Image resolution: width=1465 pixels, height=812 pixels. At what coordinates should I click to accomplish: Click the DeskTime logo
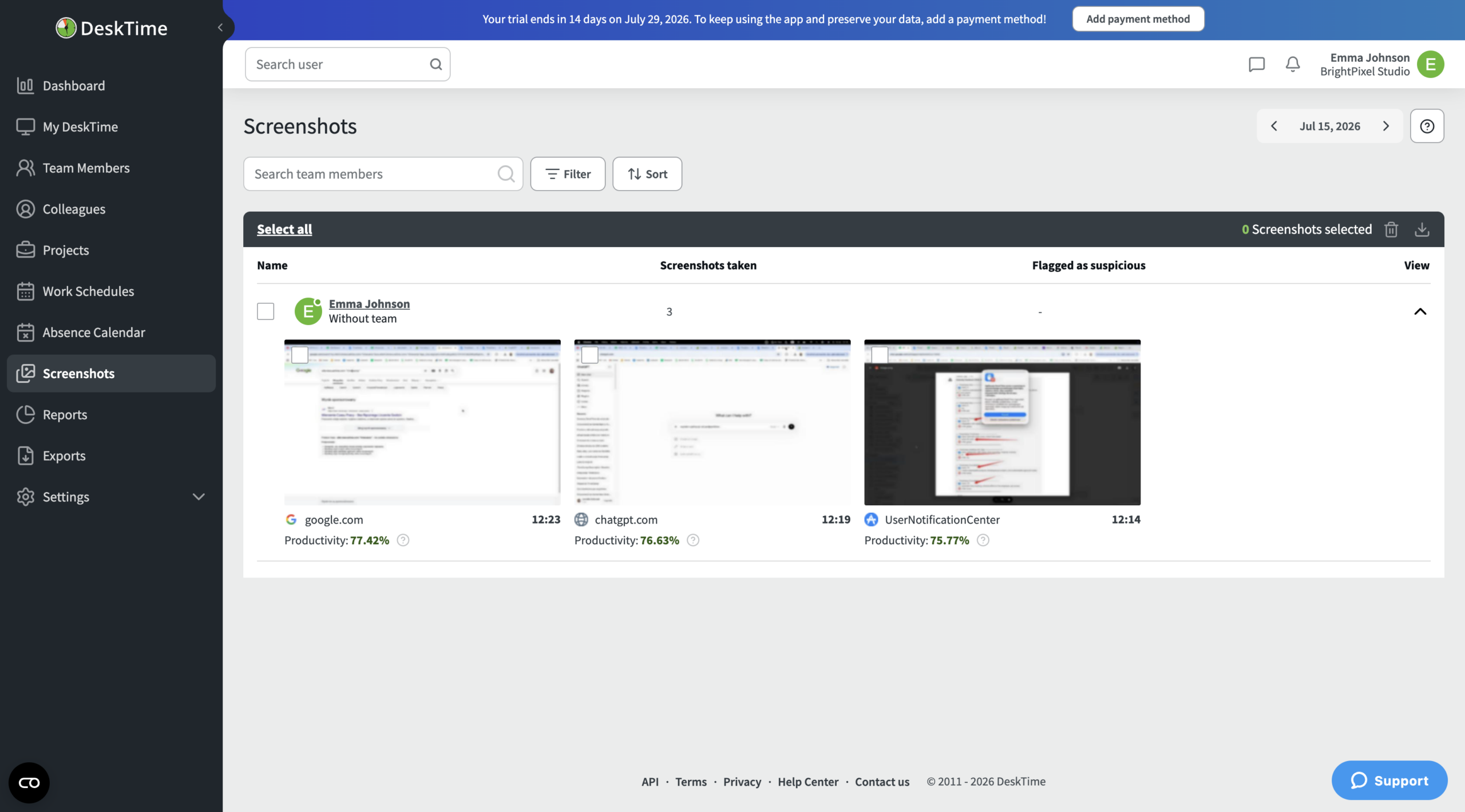click(112, 27)
